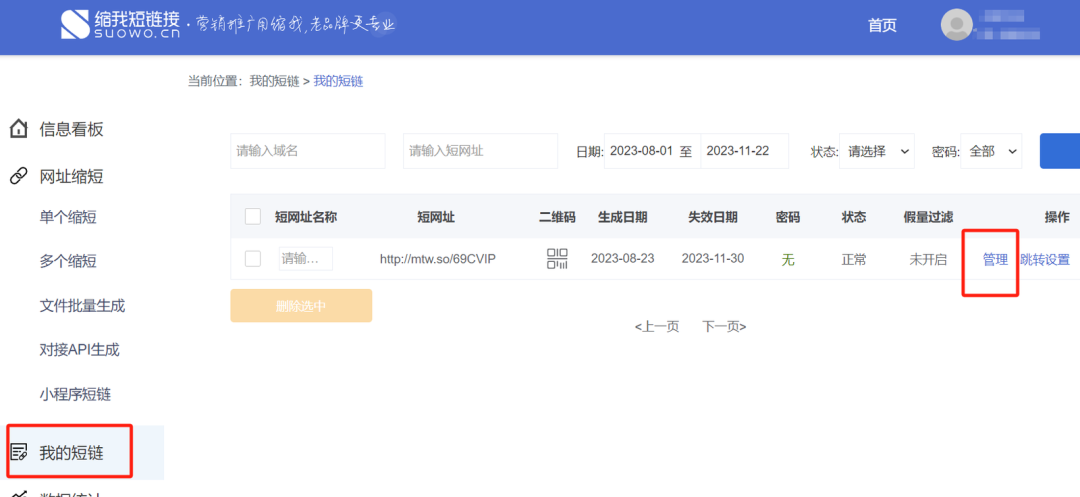Click the 请输入域名 input field

coord(307,151)
